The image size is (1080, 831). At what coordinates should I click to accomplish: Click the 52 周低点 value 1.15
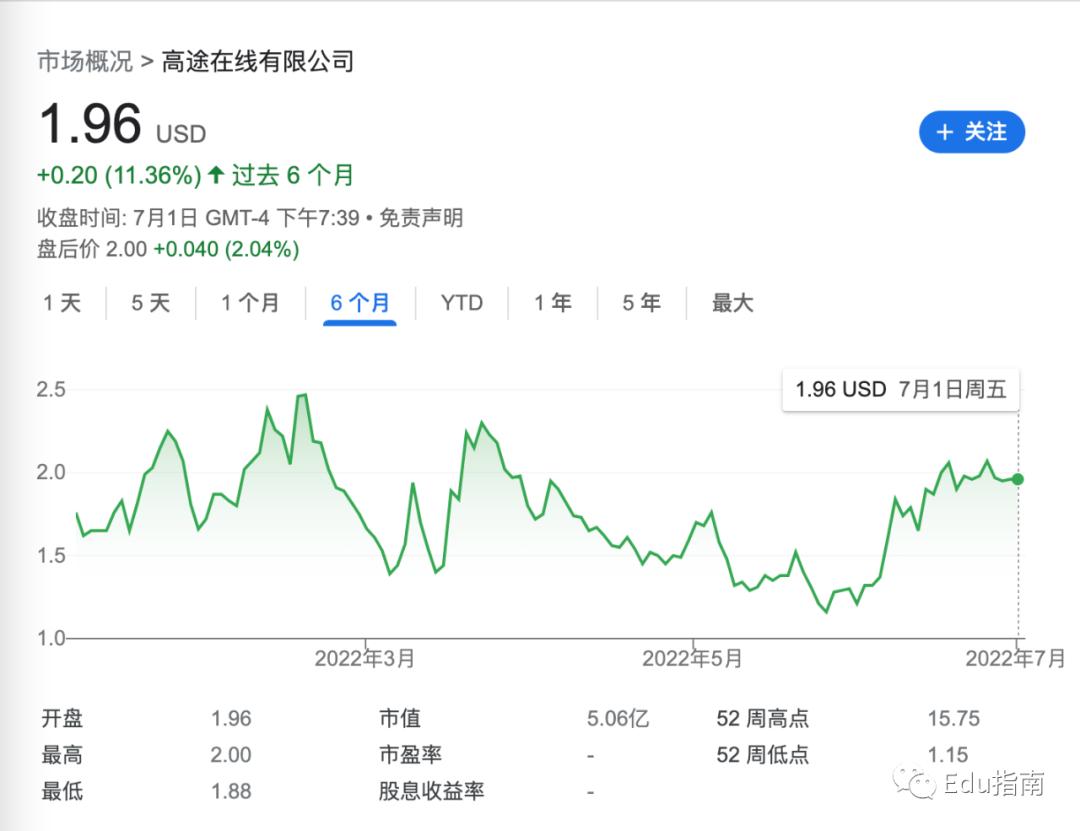[948, 755]
